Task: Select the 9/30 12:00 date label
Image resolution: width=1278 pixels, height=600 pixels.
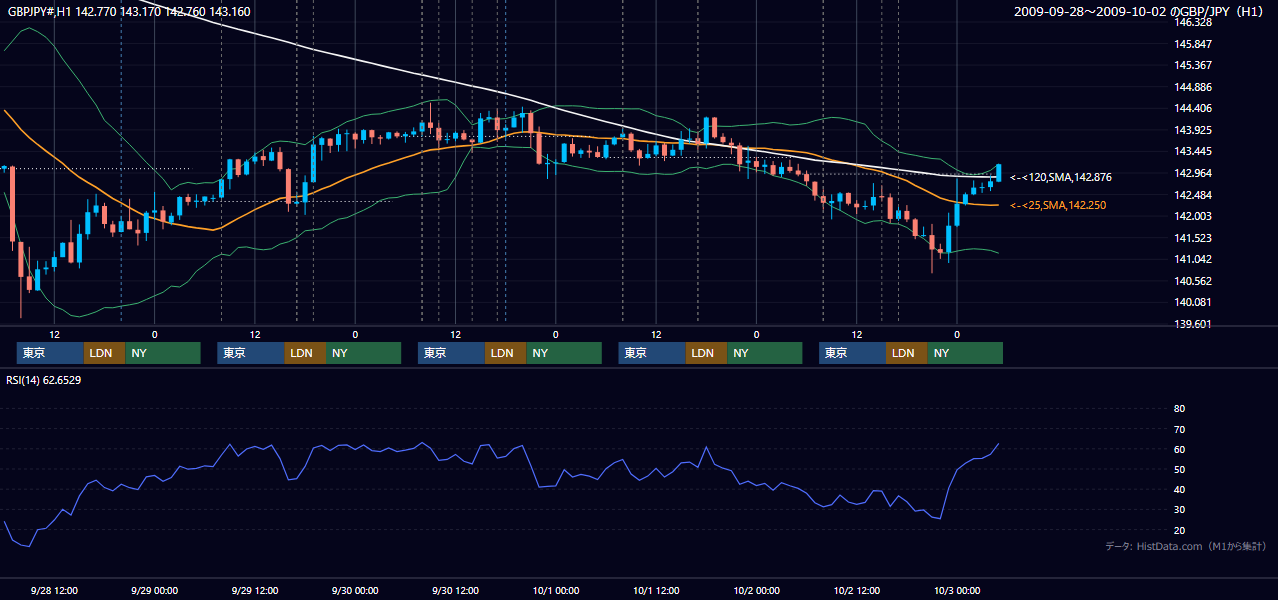Action: coord(455,590)
